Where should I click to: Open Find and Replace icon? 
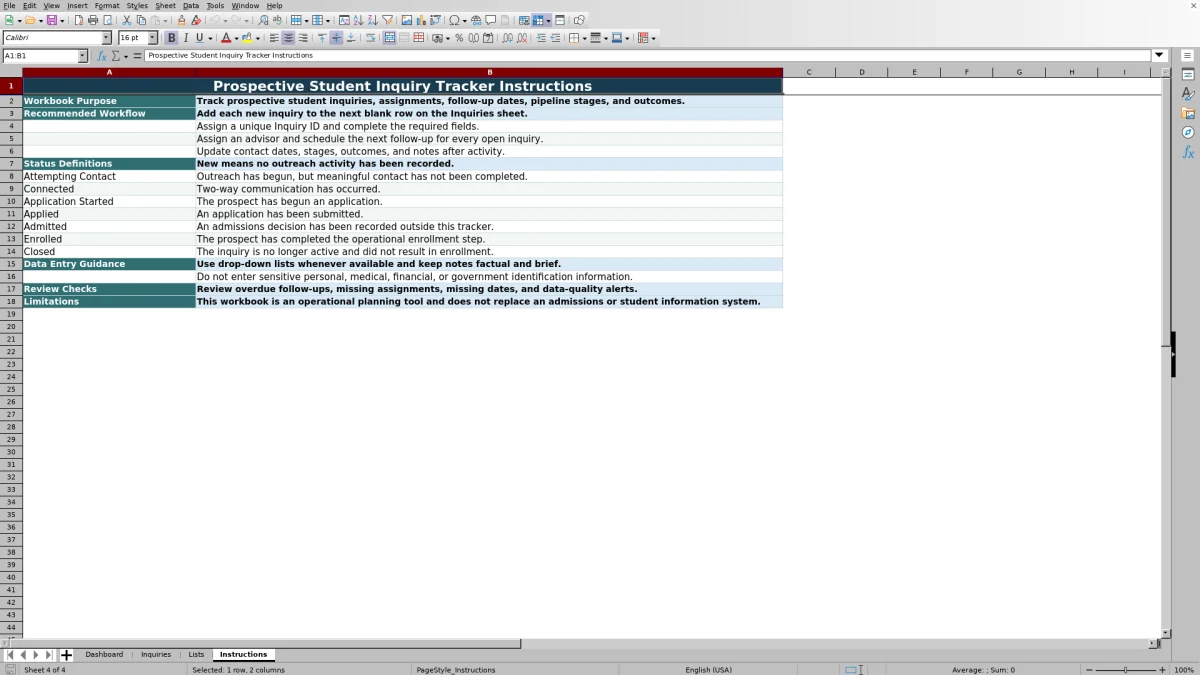click(263, 20)
